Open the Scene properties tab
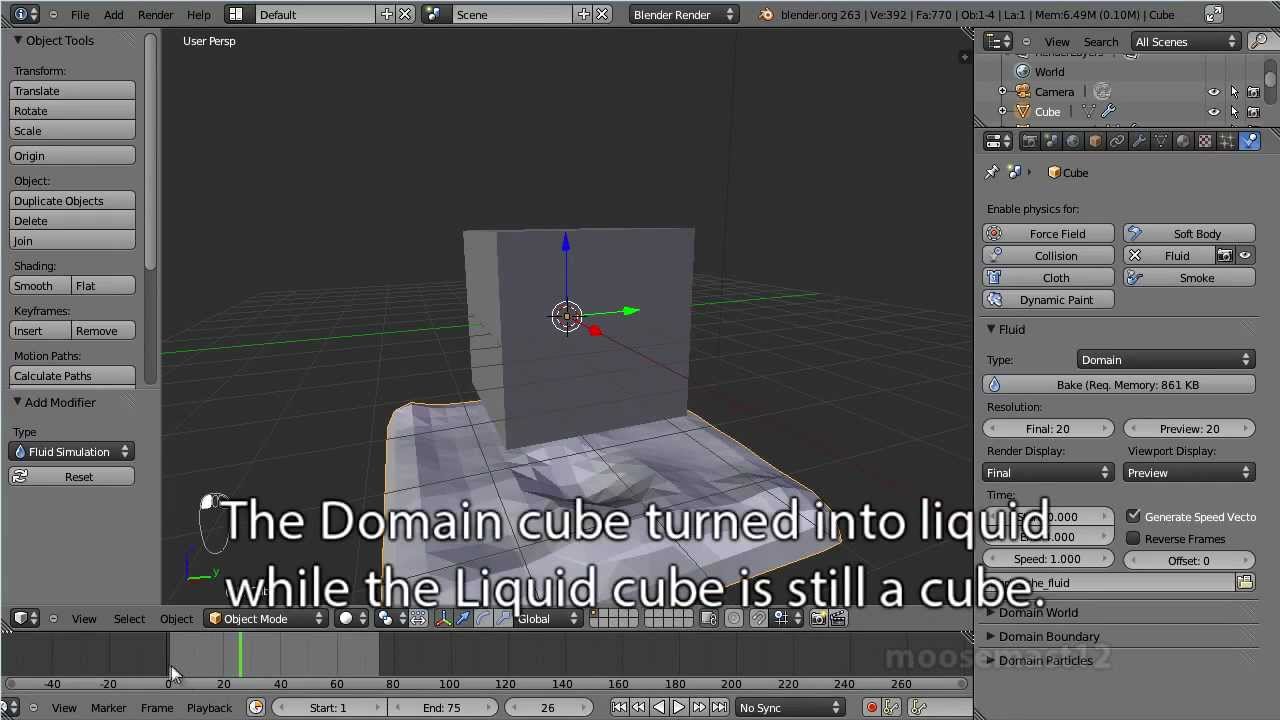Viewport: 1280px width, 720px height. 1051,141
